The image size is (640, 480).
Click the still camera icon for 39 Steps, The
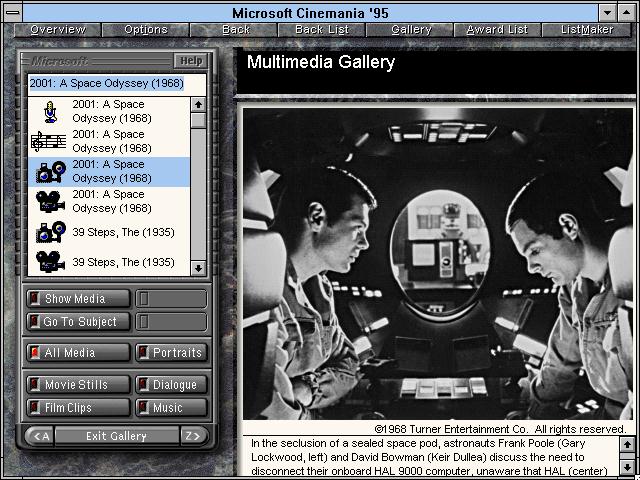[51, 232]
